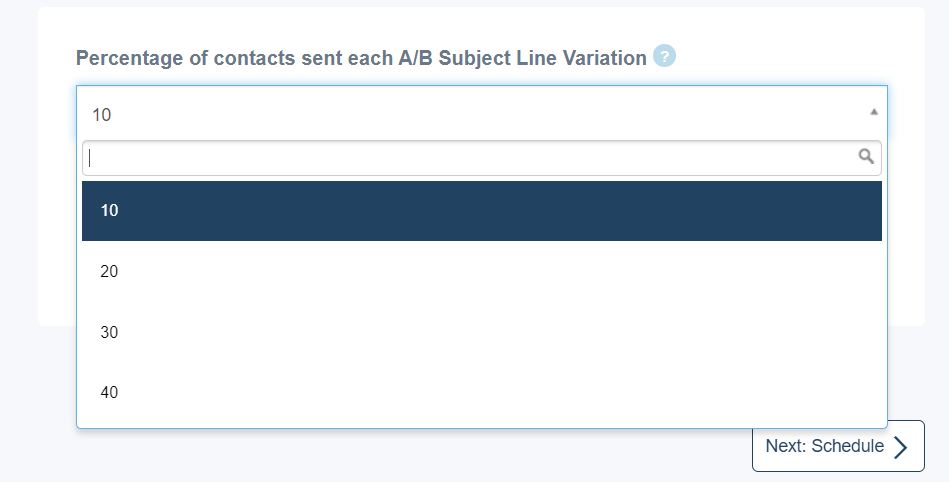Click the chevron arrow beside Next: Schedule
This screenshot has height=482, width=949.
(901, 447)
